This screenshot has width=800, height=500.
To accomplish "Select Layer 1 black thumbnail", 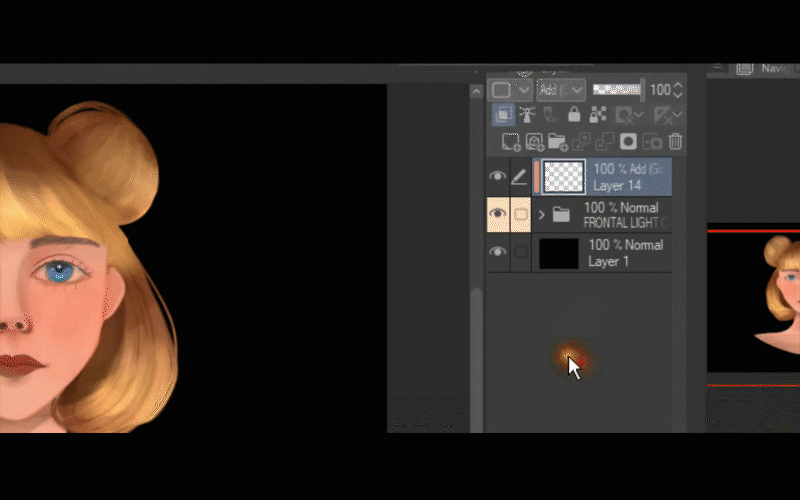I will [559, 253].
